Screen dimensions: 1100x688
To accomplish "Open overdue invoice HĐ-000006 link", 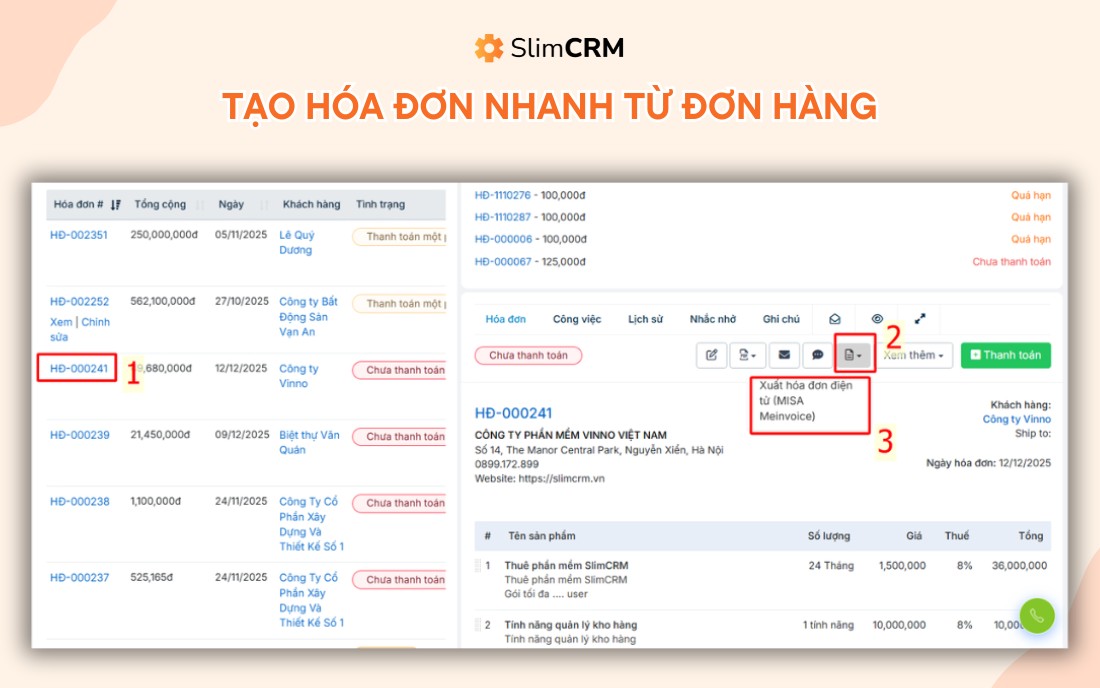I will (x=503, y=239).
